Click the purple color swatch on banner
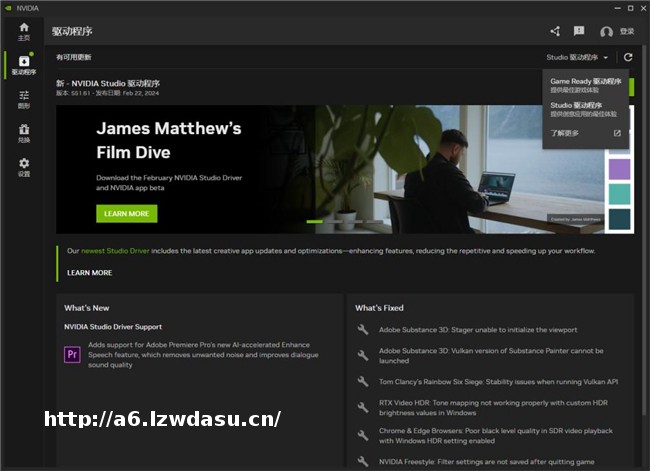The width and height of the screenshot is (650, 471). (619, 168)
